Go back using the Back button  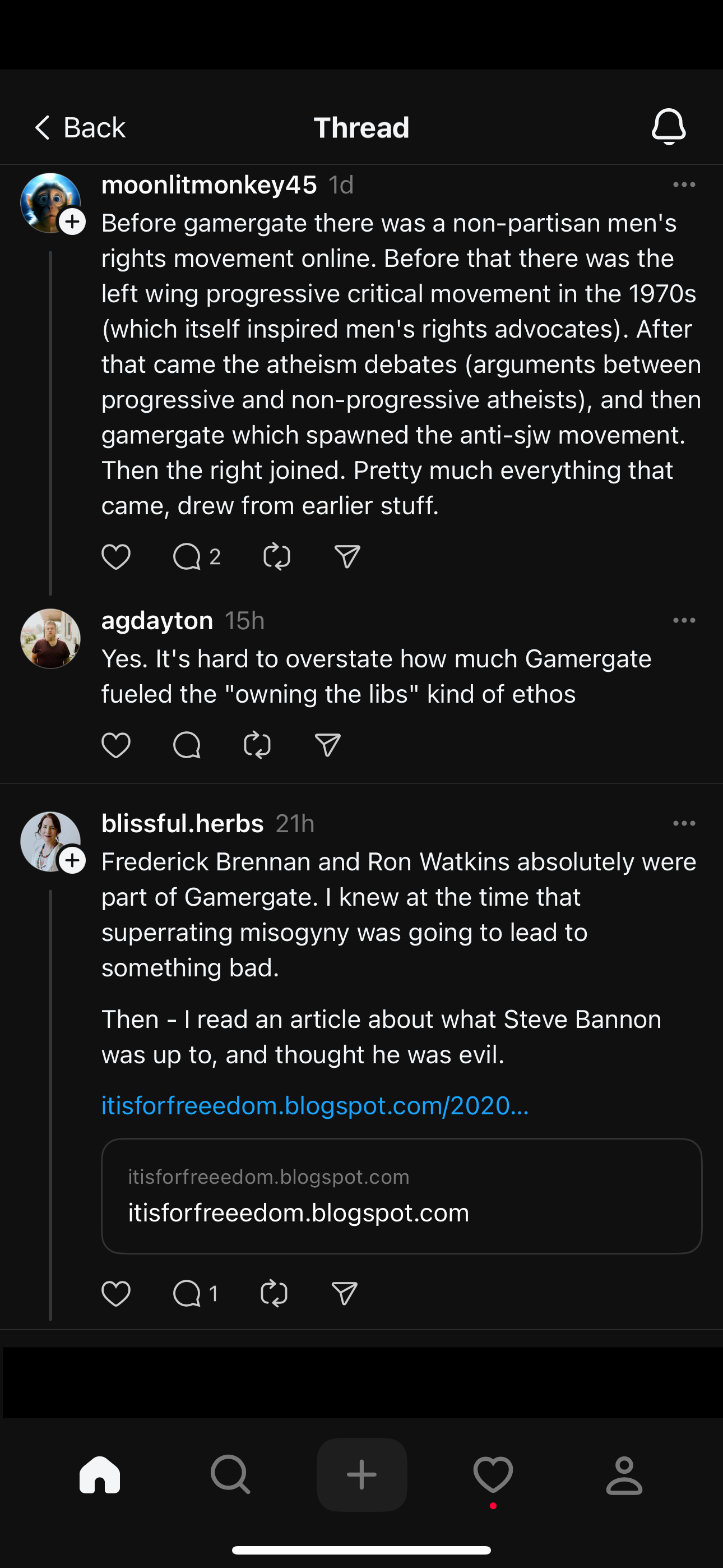click(x=80, y=128)
